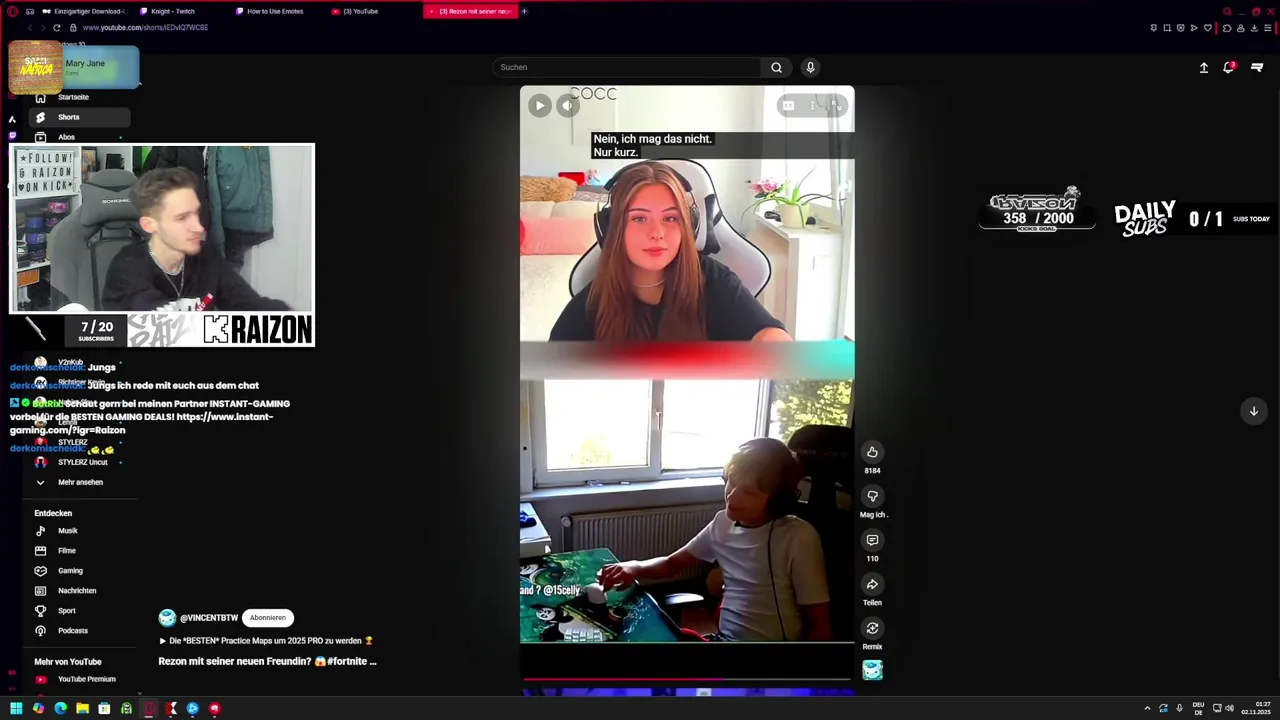The image size is (1280, 720).
Task: Click the ad blocker shield icon
Action: click(x=1180, y=28)
